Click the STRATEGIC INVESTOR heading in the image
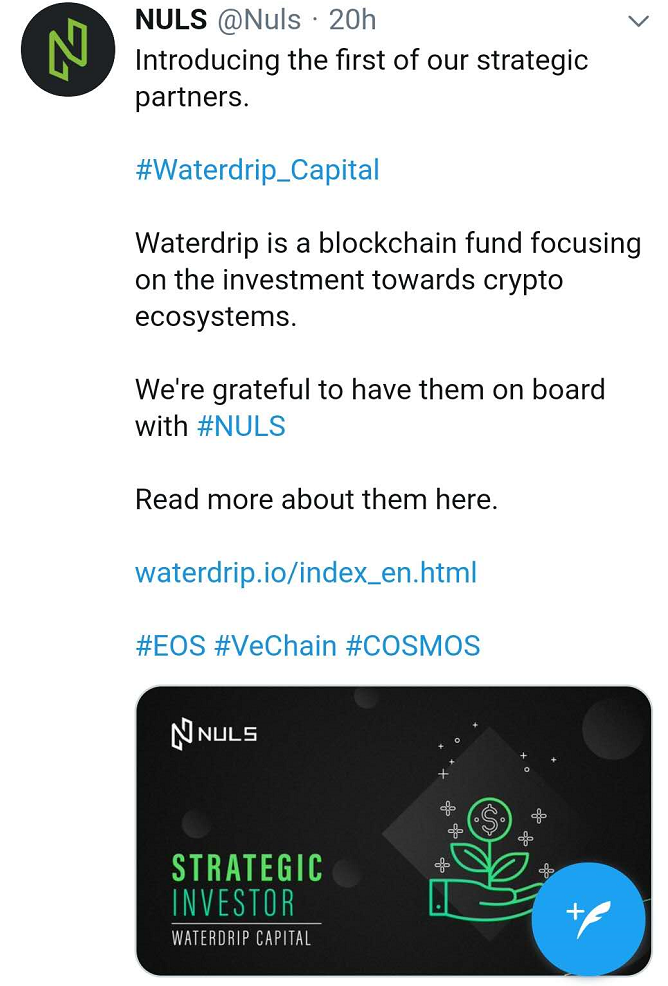Screen dimensions: 668x986 [x=247, y=885]
